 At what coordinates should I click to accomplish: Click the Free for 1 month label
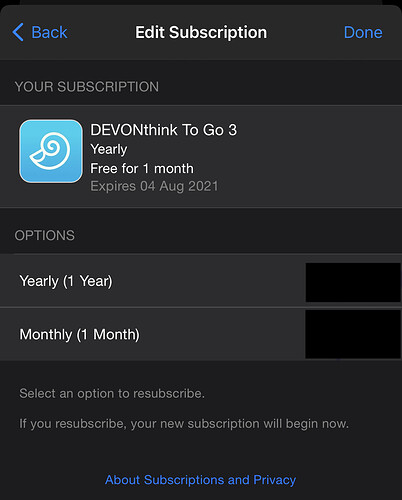point(142,168)
